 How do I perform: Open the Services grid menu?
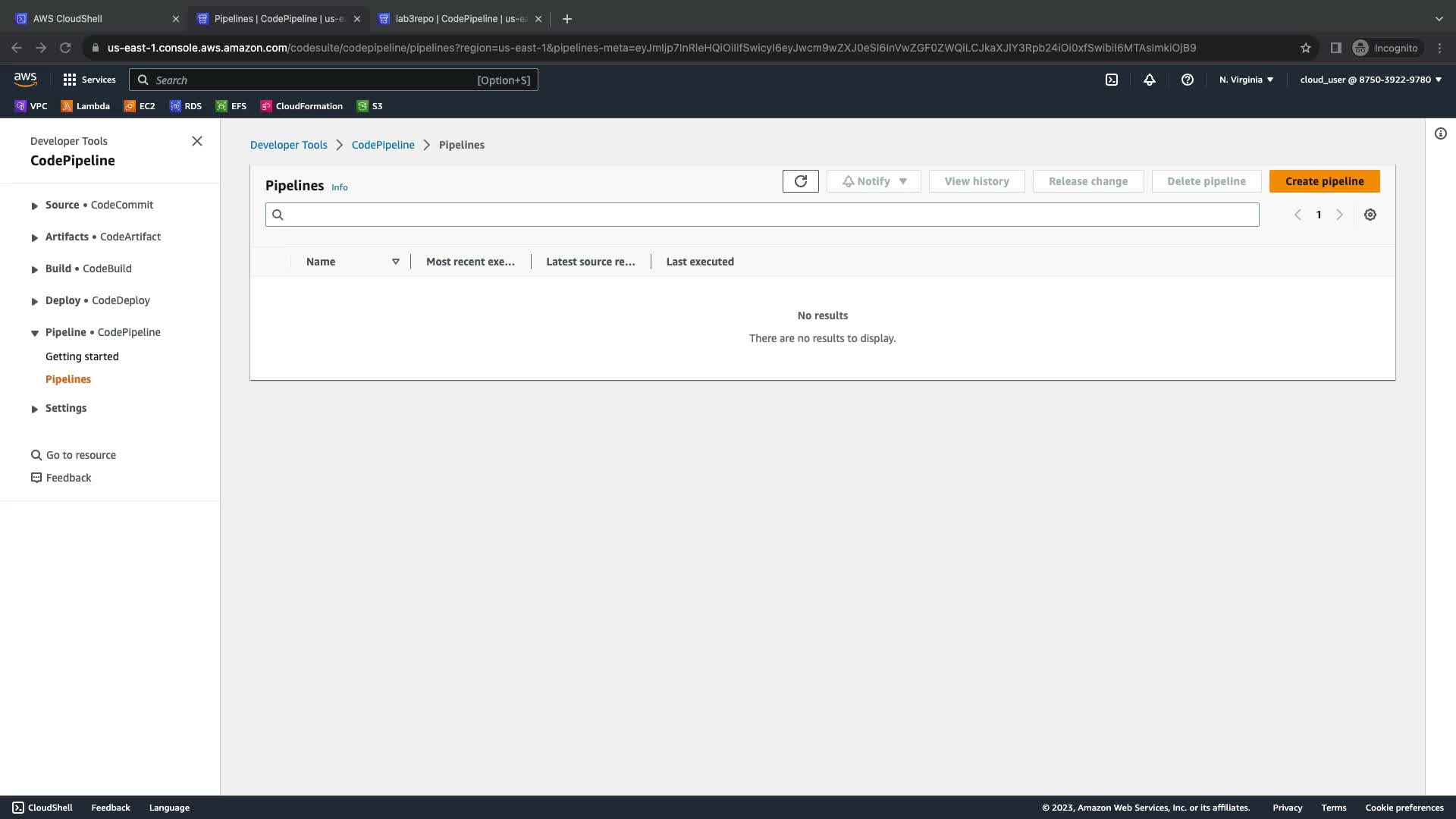click(89, 80)
